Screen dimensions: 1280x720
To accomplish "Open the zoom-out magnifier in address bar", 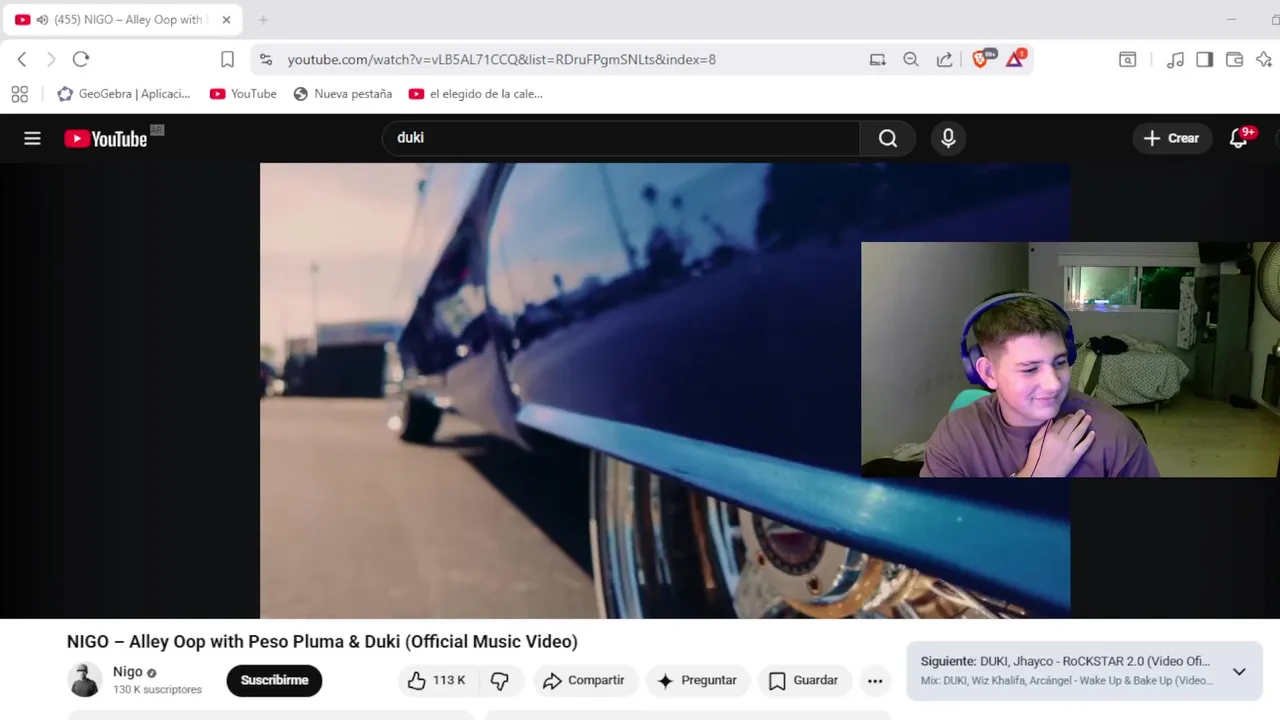I will click(911, 59).
